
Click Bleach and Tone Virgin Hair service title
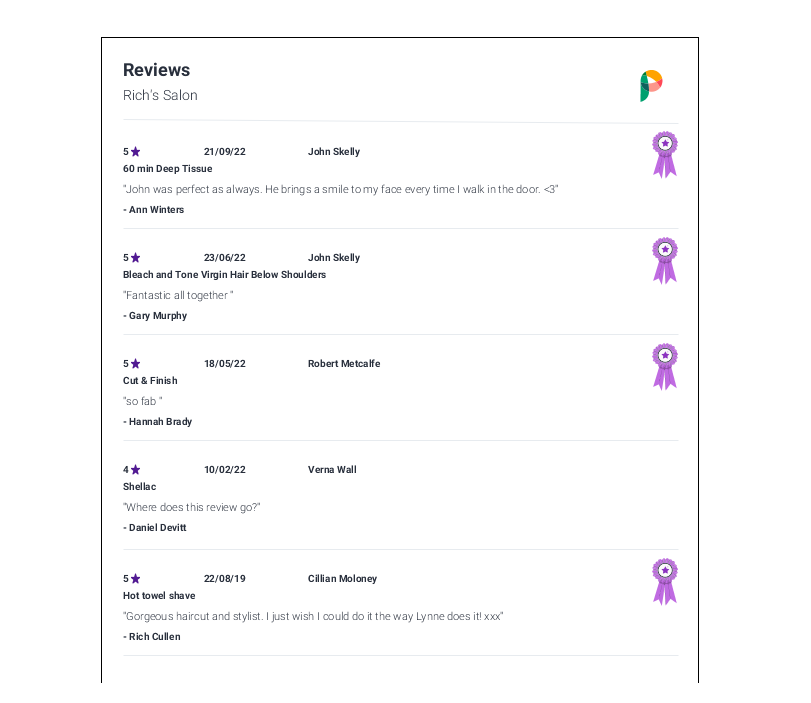(x=224, y=275)
